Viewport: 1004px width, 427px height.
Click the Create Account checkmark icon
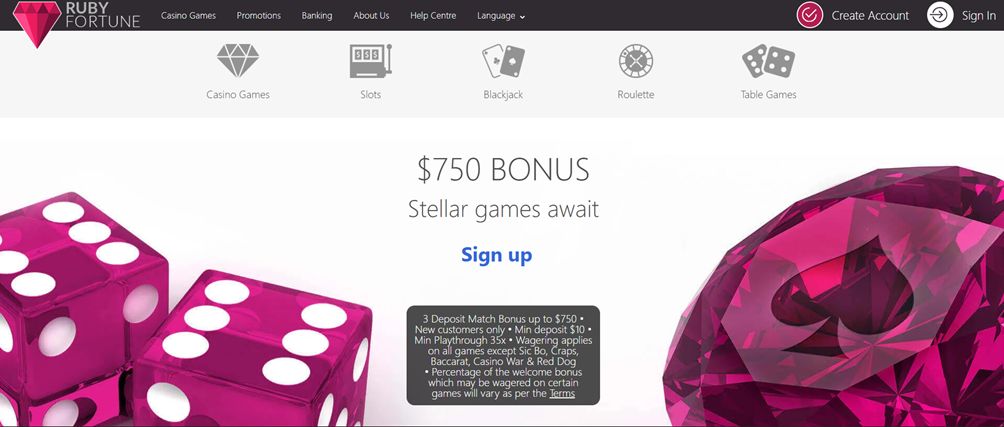click(809, 15)
